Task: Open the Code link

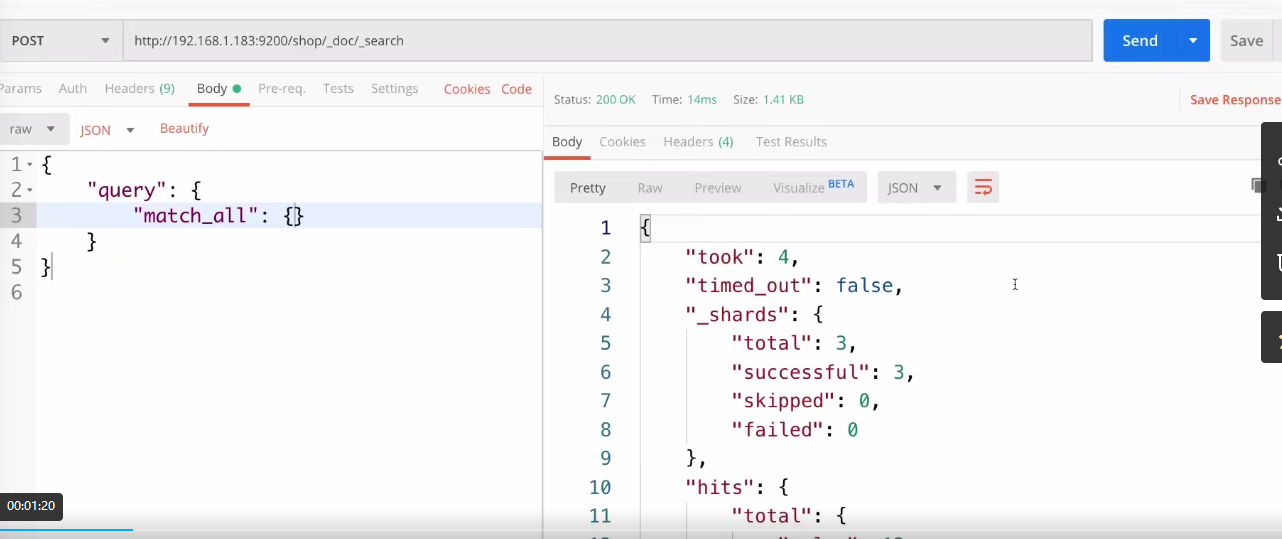Action: (516, 89)
